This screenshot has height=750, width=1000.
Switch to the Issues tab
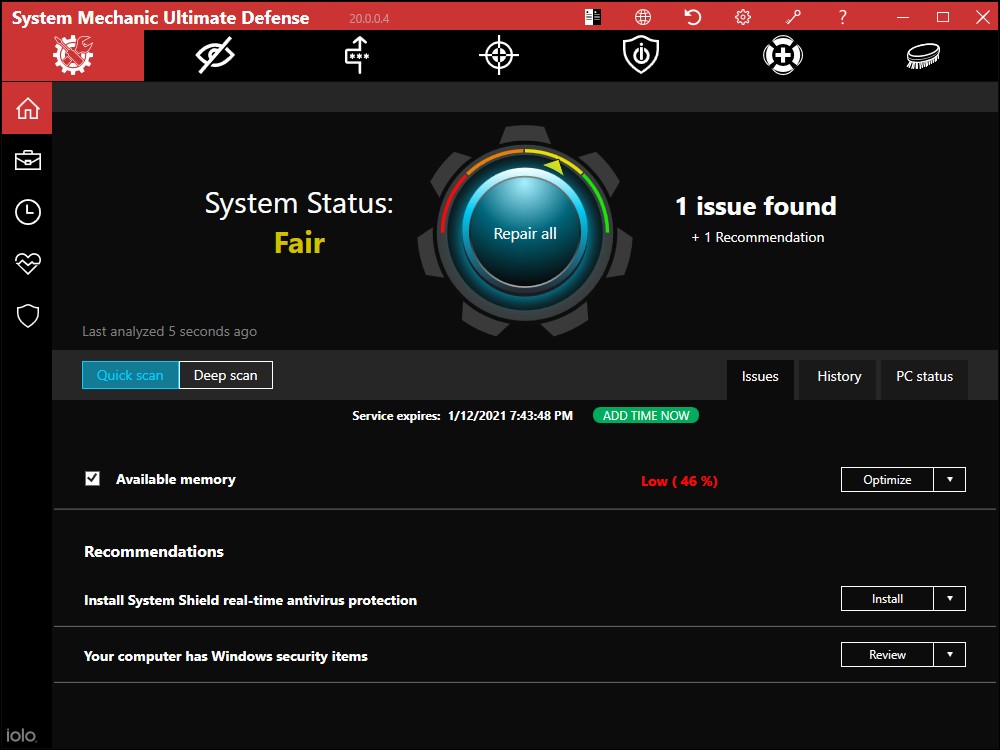pyautogui.click(x=760, y=377)
